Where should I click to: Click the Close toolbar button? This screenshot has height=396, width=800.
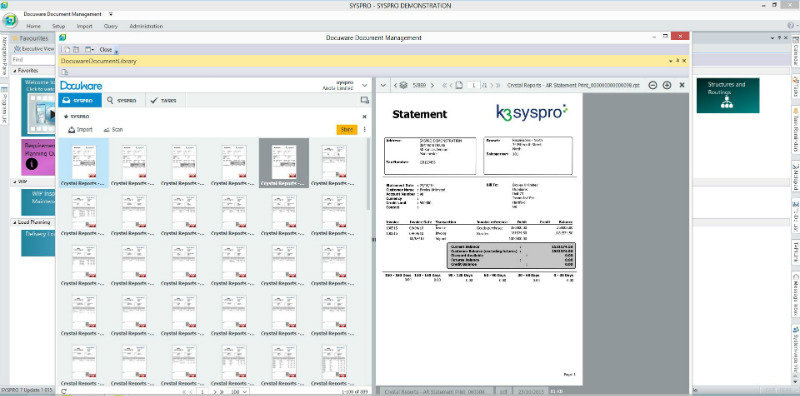106,50
